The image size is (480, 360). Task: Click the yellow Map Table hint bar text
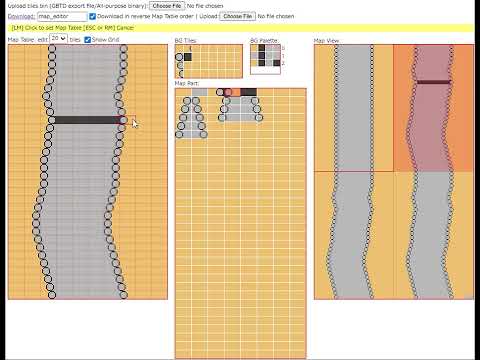coord(73,28)
